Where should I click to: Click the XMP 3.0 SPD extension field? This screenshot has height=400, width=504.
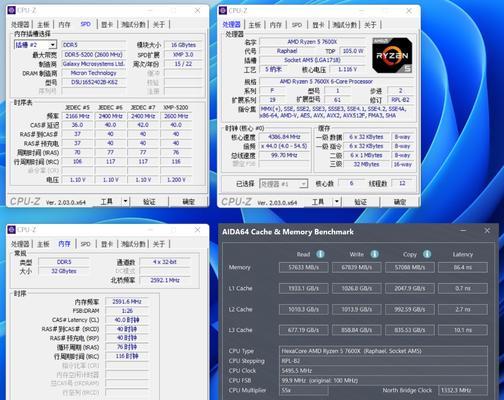[183, 54]
